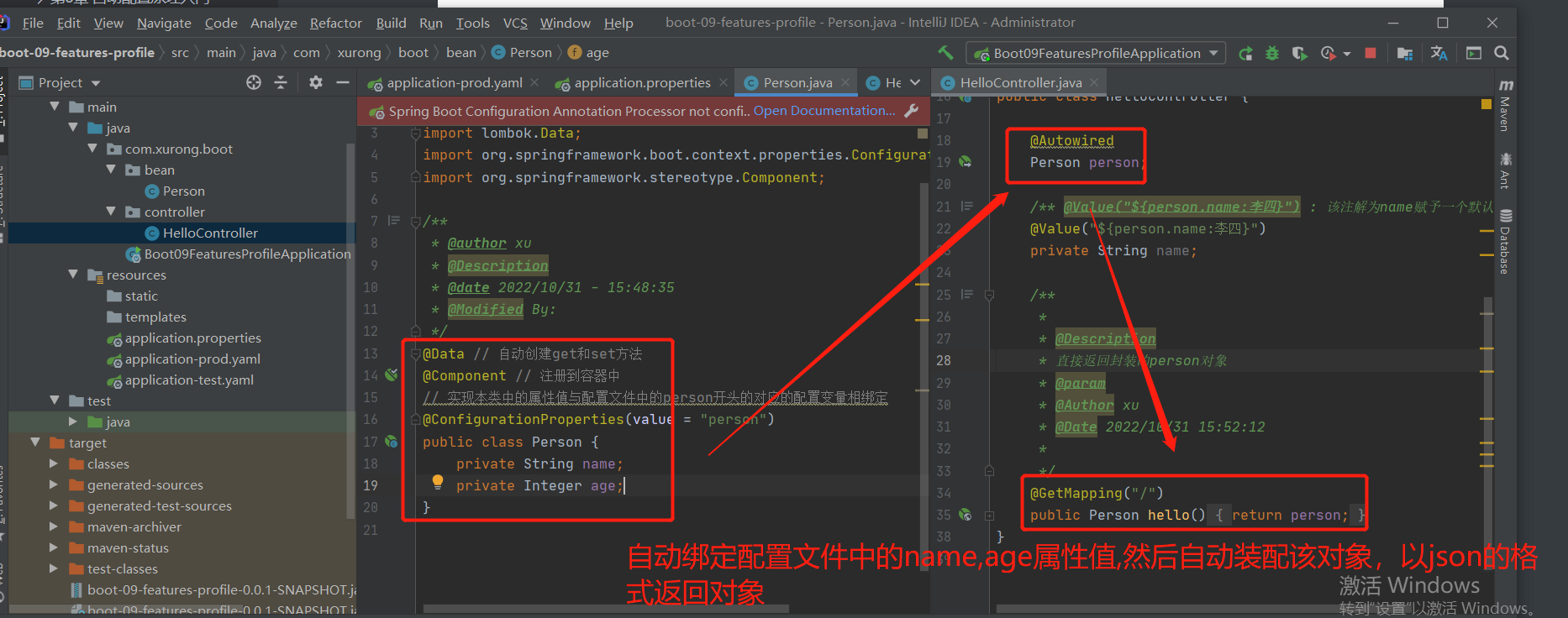Open the Navigate menu
Viewport: 1568px width, 618px height.
pos(164,23)
